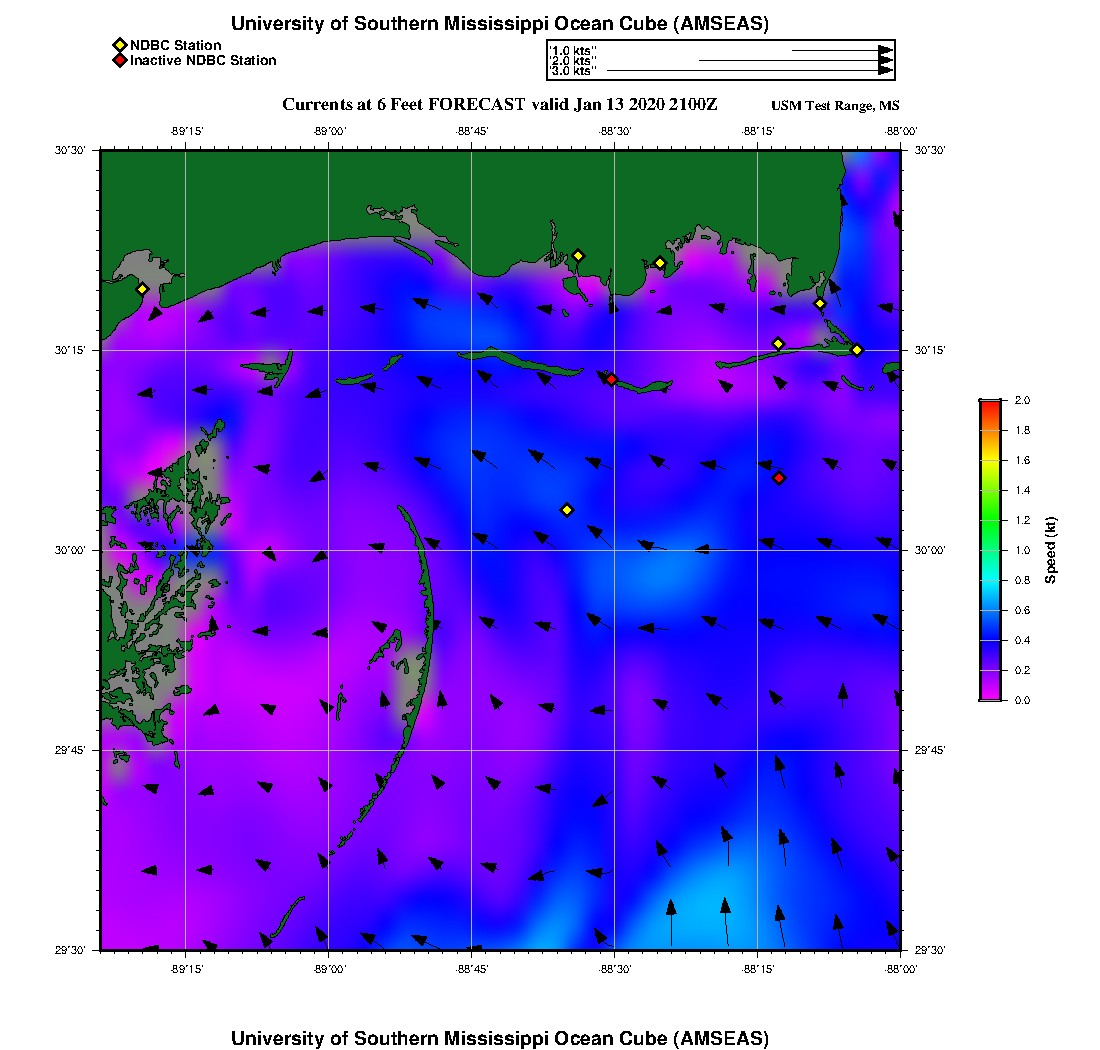Click the '1.0' color bar tick label
The image size is (1100, 1050).
[1022, 551]
